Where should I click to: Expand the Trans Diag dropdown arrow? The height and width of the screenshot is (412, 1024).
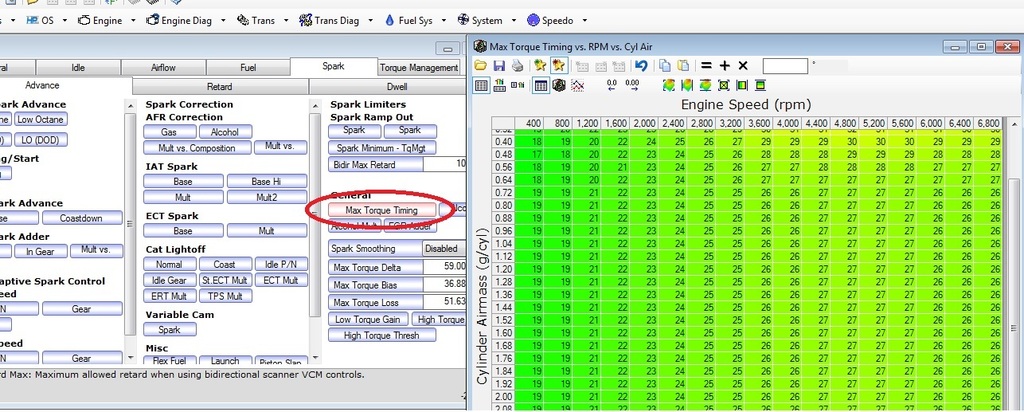coord(370,21)
